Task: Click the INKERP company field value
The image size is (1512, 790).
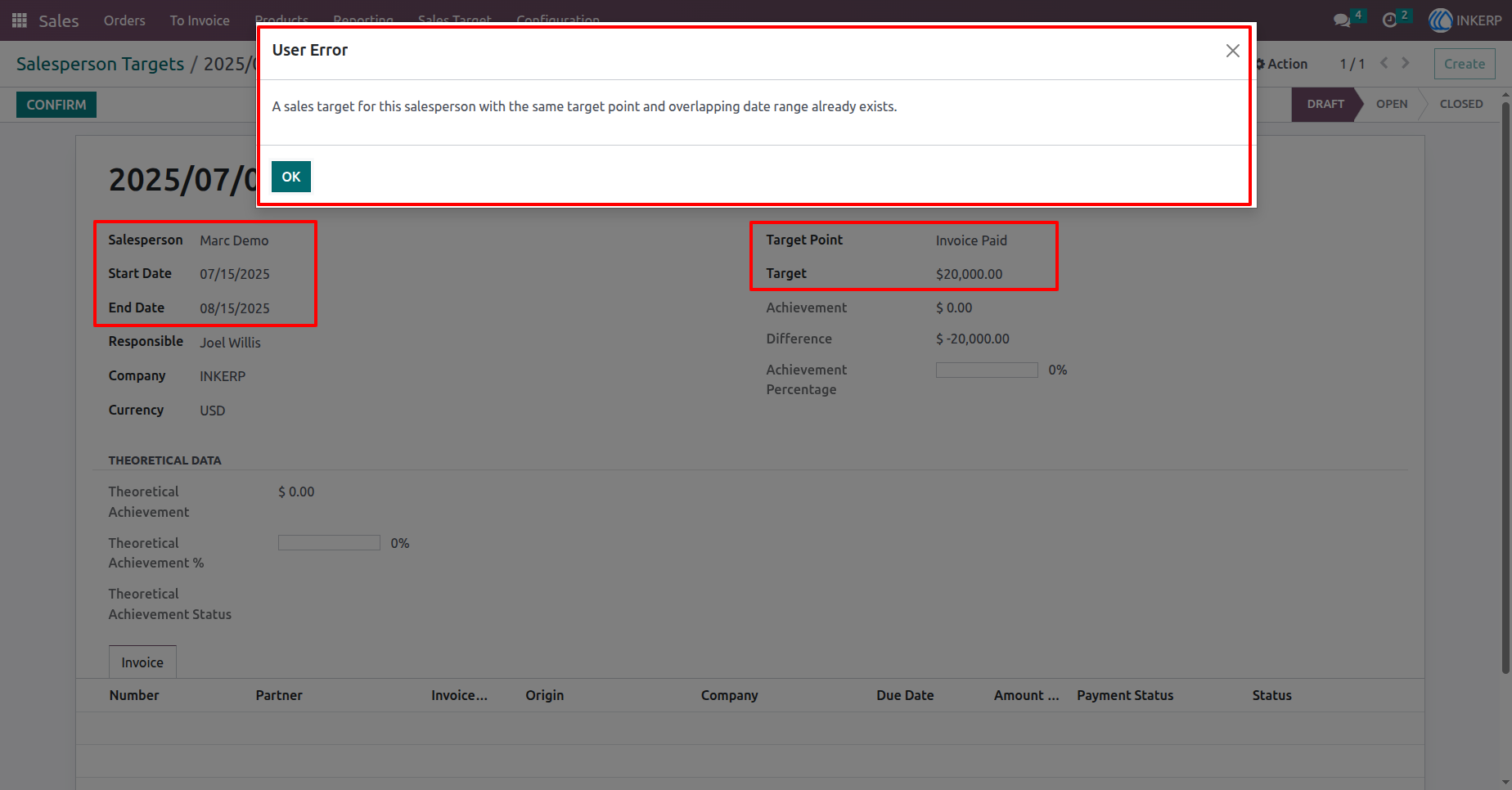Action: [223, 376]
